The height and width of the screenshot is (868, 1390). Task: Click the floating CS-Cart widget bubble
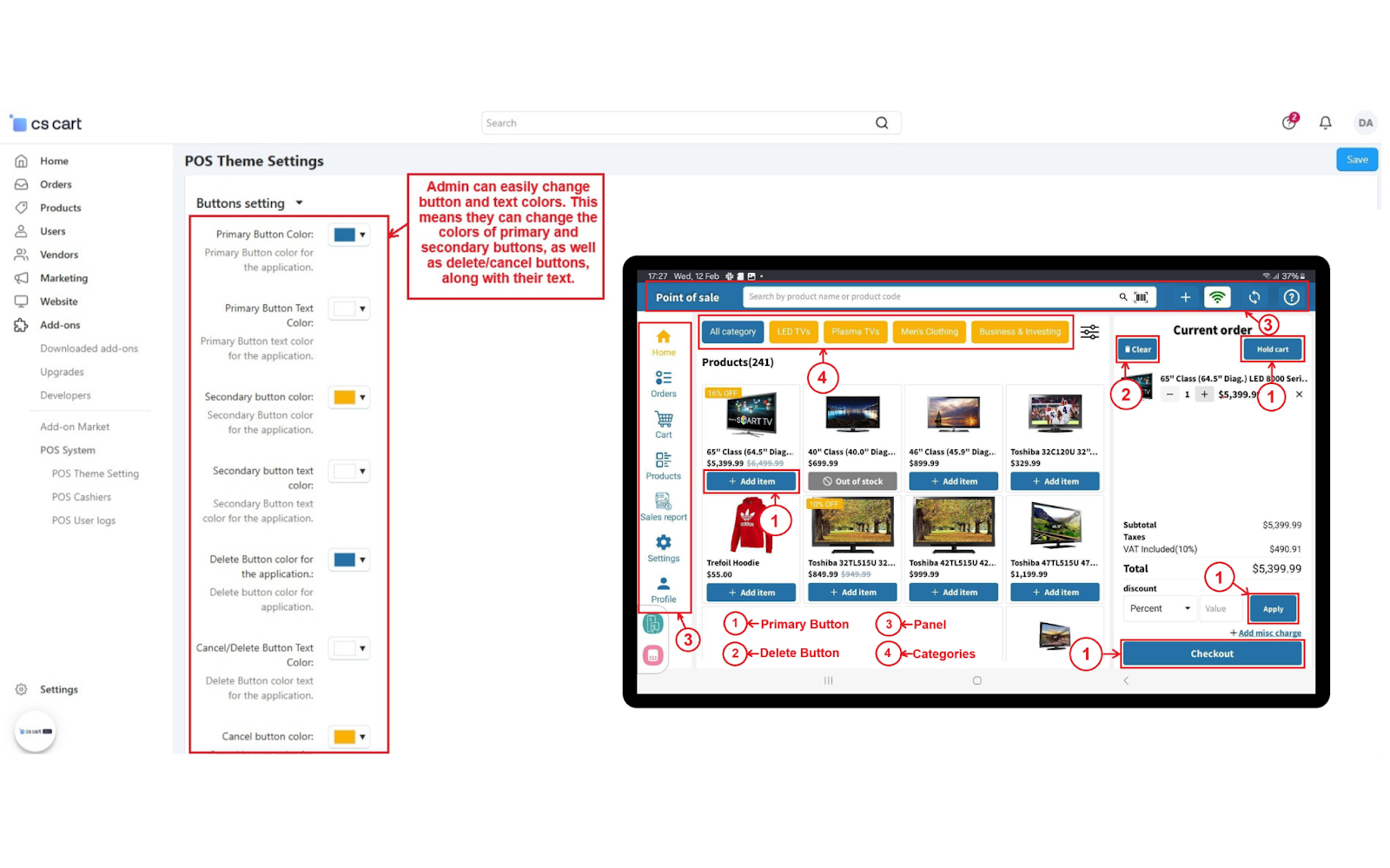pyautogui.click(x=36, y=732)
